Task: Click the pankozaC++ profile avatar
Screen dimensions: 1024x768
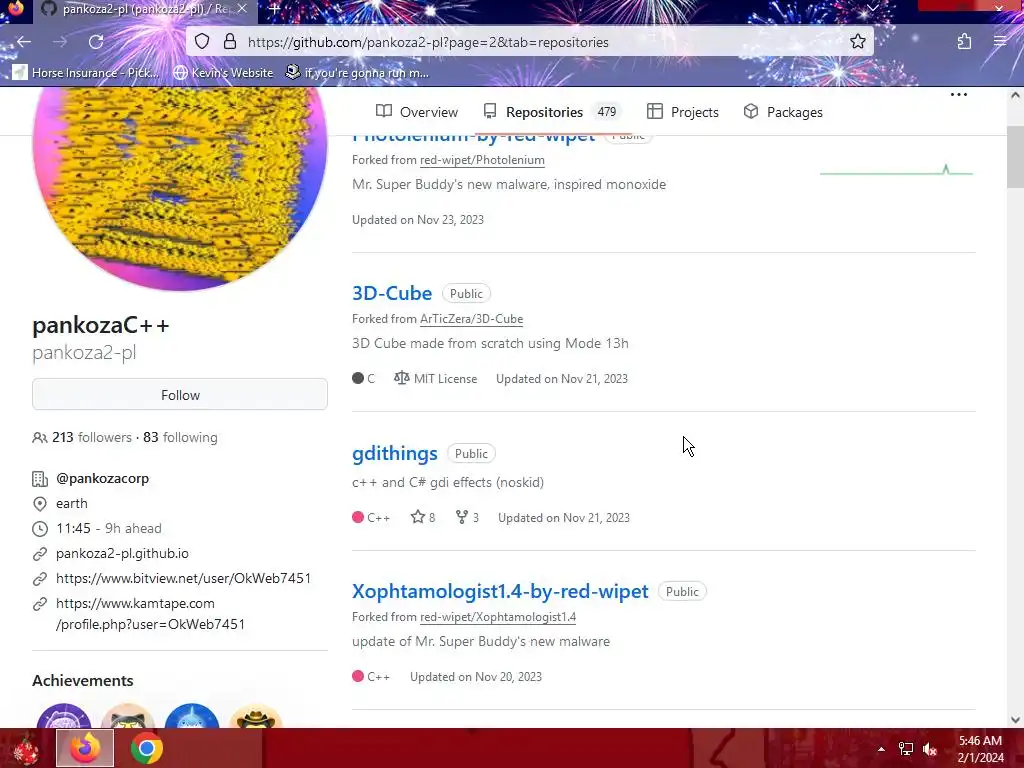Action: (x=180, y=188)
